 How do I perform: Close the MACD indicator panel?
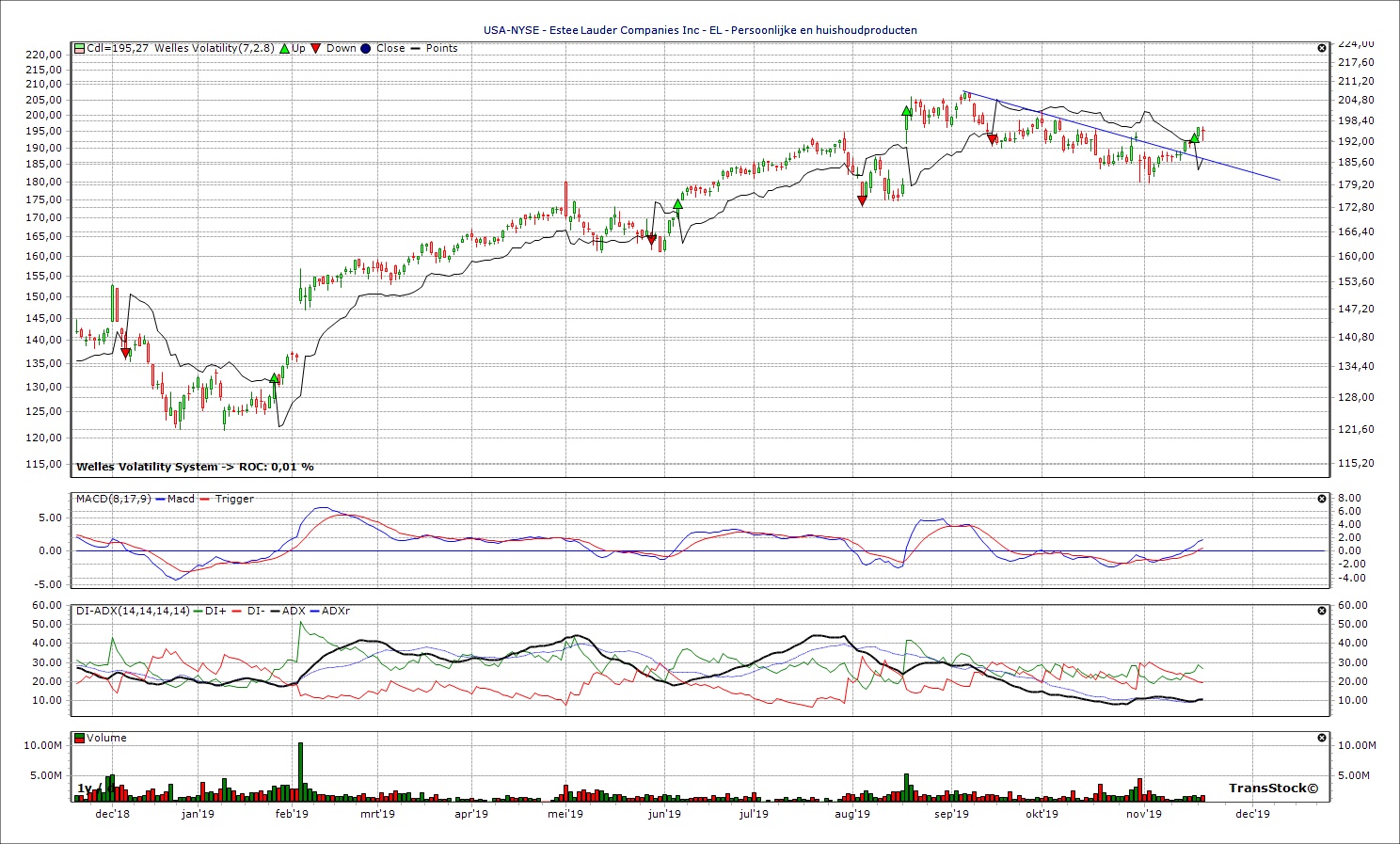1321,499
